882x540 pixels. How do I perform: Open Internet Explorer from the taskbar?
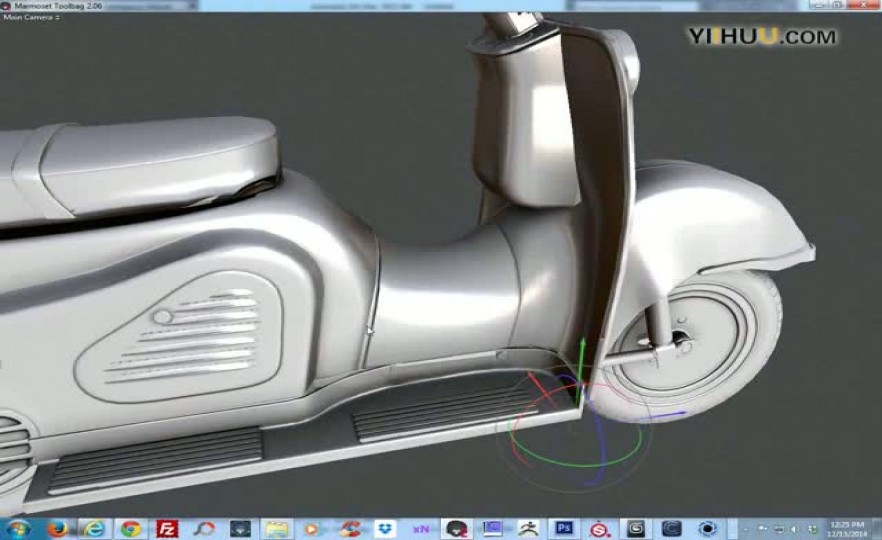(94, 529)
